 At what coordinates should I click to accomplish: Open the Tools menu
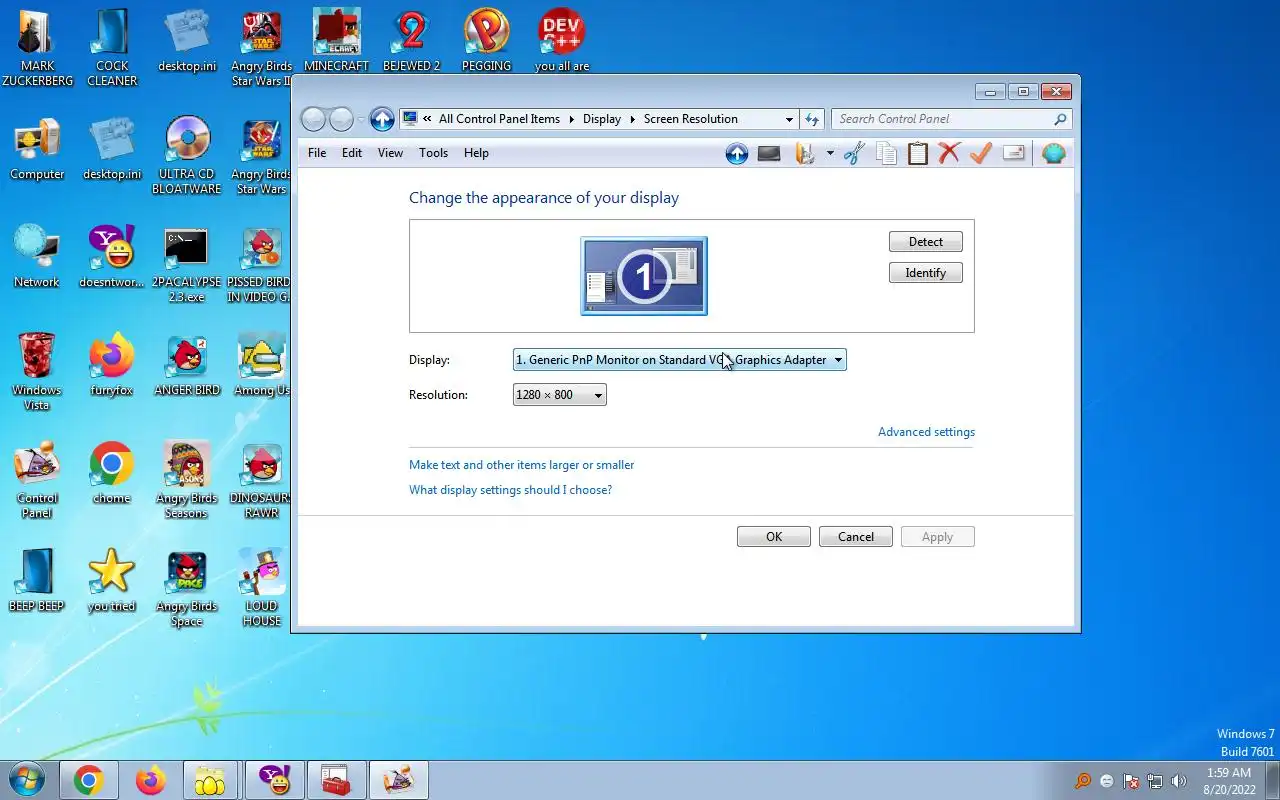tap(433, 153)
